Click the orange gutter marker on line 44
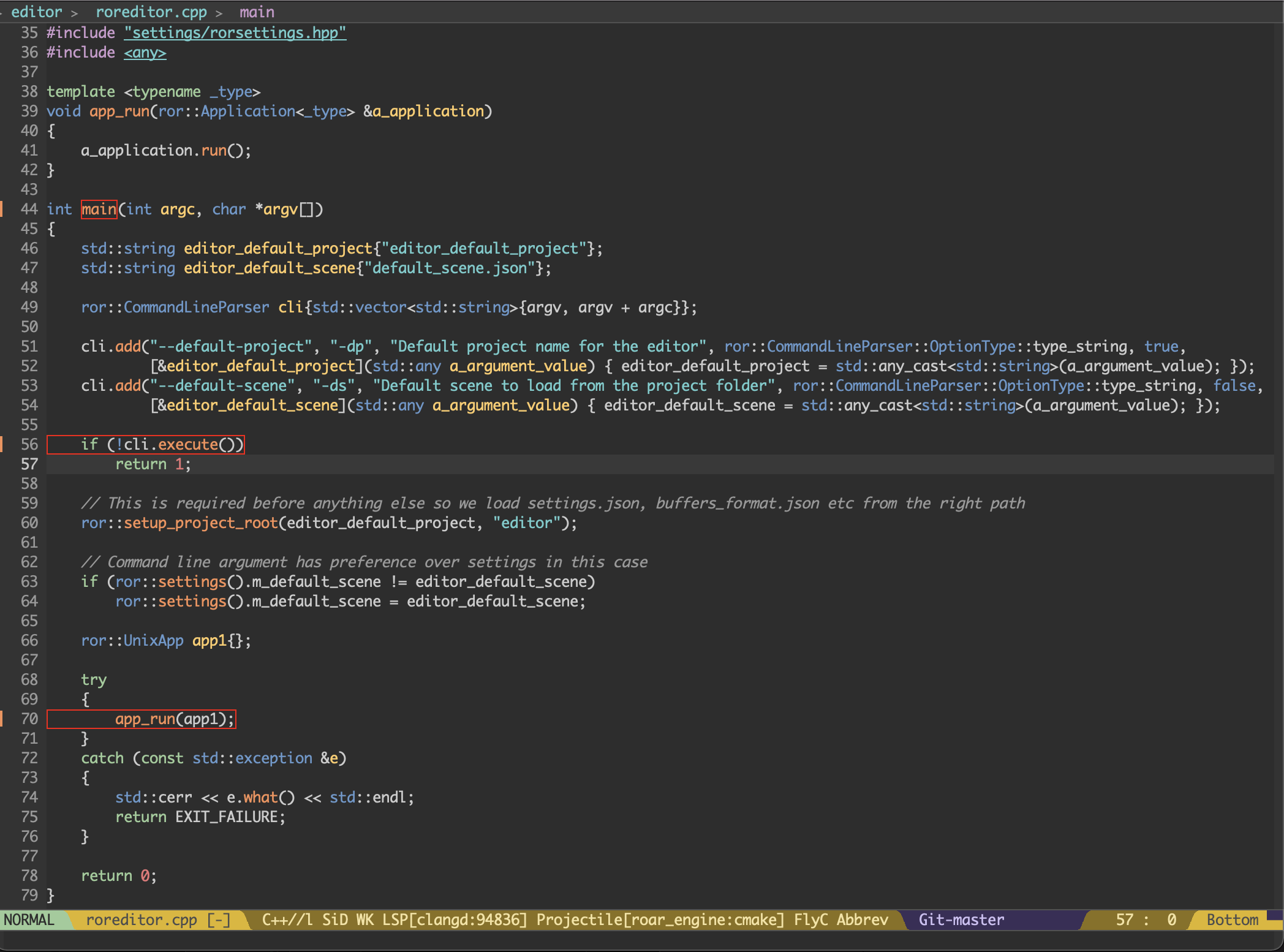The width and height of the screenshot is (1284, 952). pos(2,210)
